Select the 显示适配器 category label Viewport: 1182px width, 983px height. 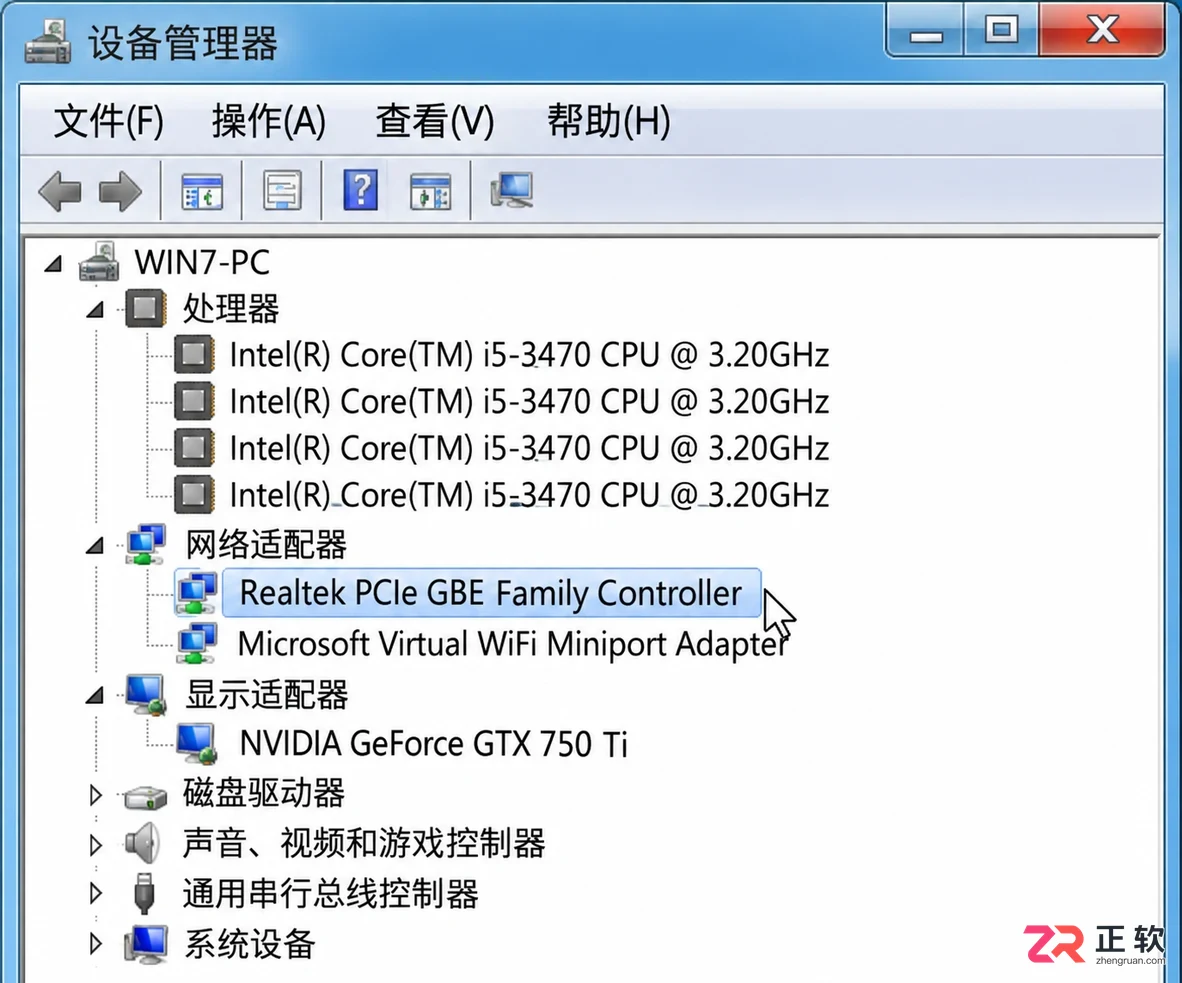point(266,694)
